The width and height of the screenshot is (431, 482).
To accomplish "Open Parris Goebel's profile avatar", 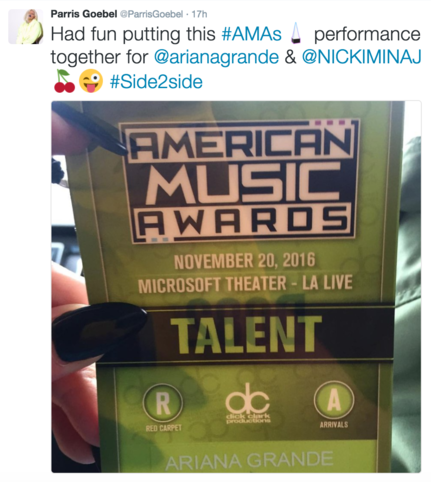I will click(26, 27).
